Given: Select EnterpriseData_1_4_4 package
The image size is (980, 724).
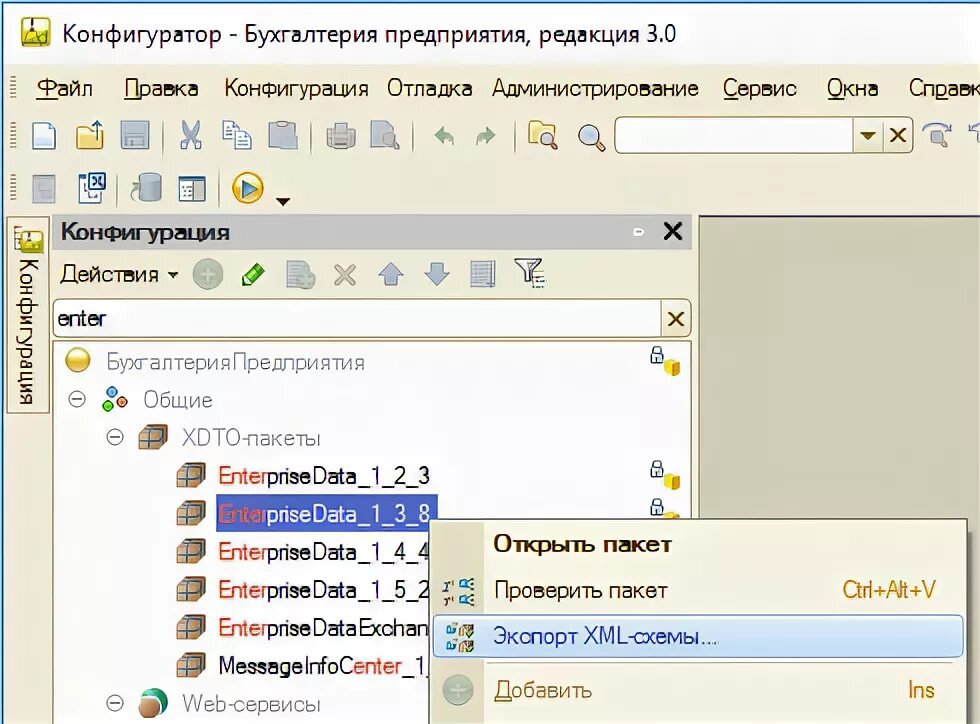Looking at the screenshot, I should pos(323,551).
